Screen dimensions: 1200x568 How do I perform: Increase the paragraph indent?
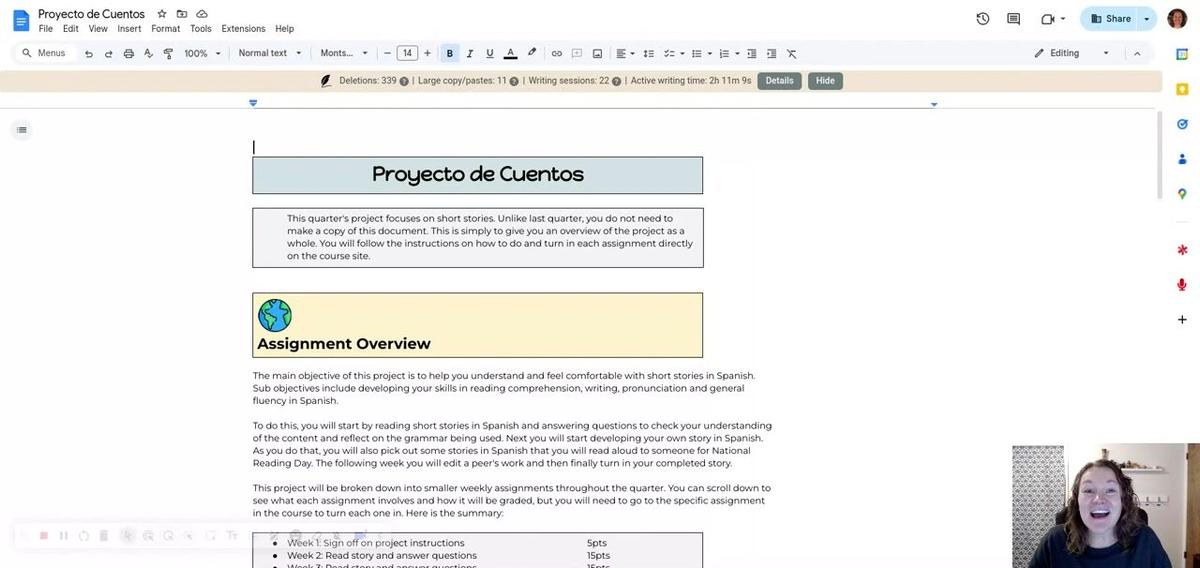[x=771, y=53]
